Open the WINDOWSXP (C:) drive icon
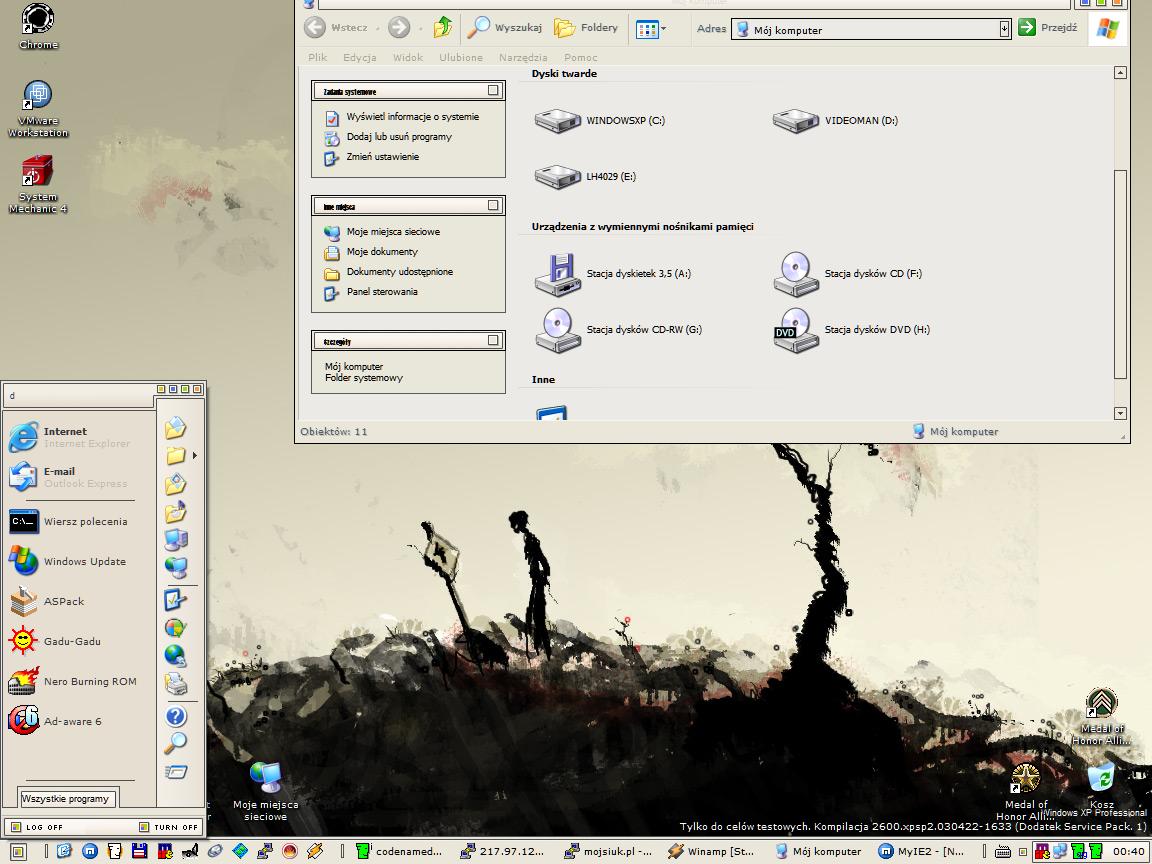 coord(558,121)
